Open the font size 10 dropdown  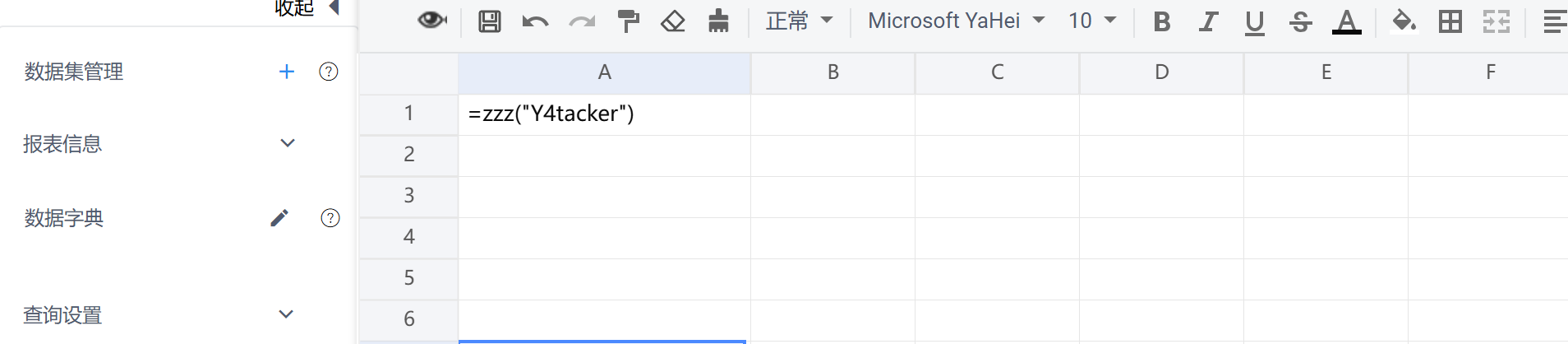[x=1092, y=21]
